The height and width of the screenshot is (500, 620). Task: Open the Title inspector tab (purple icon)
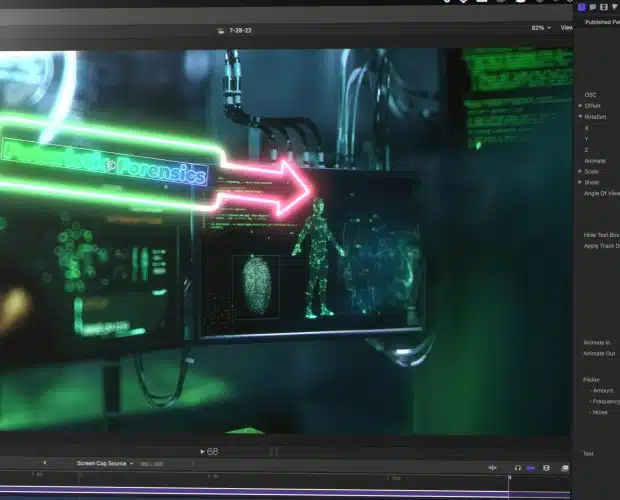click(582, 7)
